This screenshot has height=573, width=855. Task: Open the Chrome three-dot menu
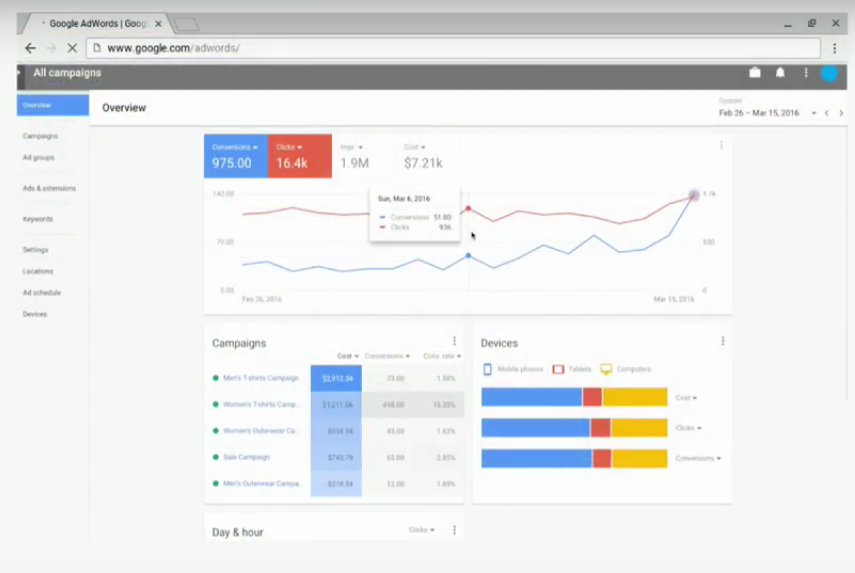(834, 48)
